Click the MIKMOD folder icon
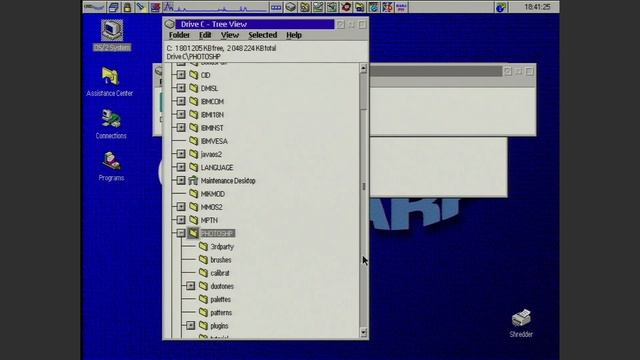This screenshot has height=360, width=640. [x=193, y=193]
